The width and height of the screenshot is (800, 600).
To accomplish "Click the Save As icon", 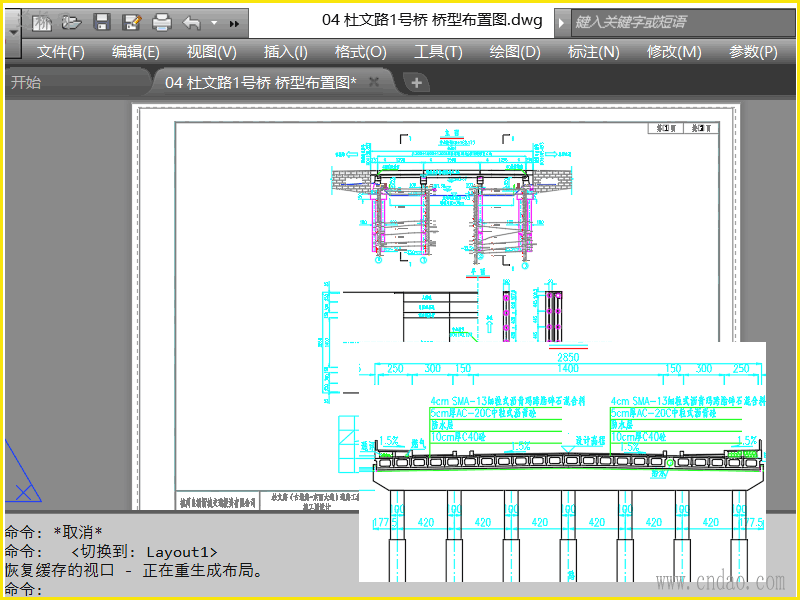I will 131,21.
